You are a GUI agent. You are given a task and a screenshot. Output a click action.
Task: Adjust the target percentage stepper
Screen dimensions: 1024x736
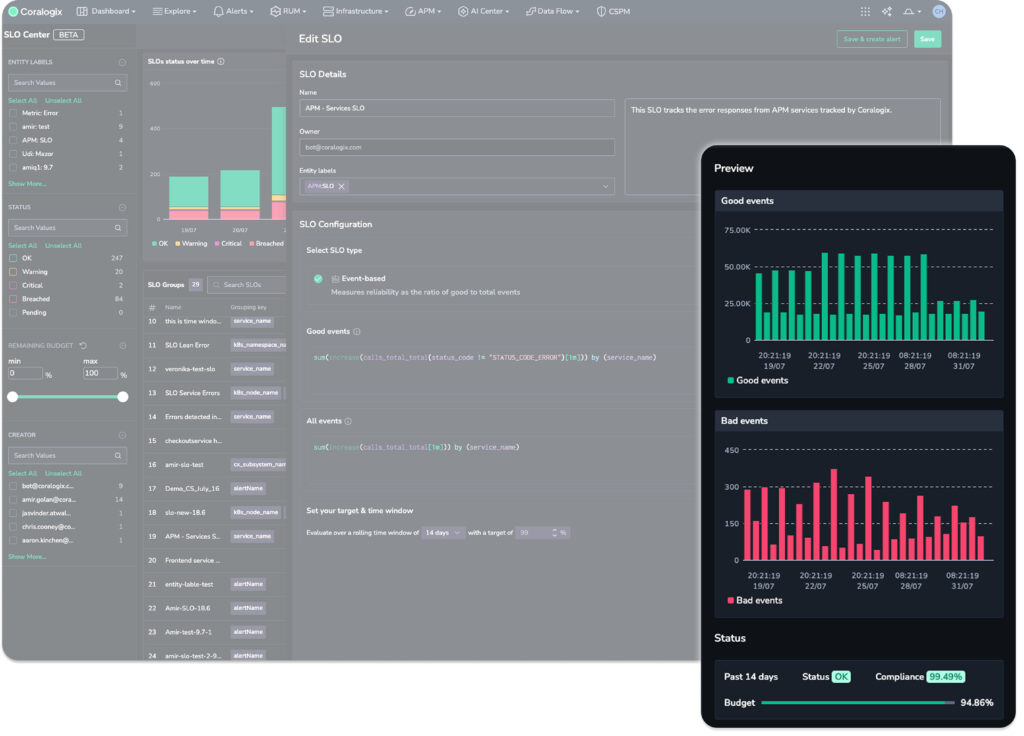tap(554, 533)
